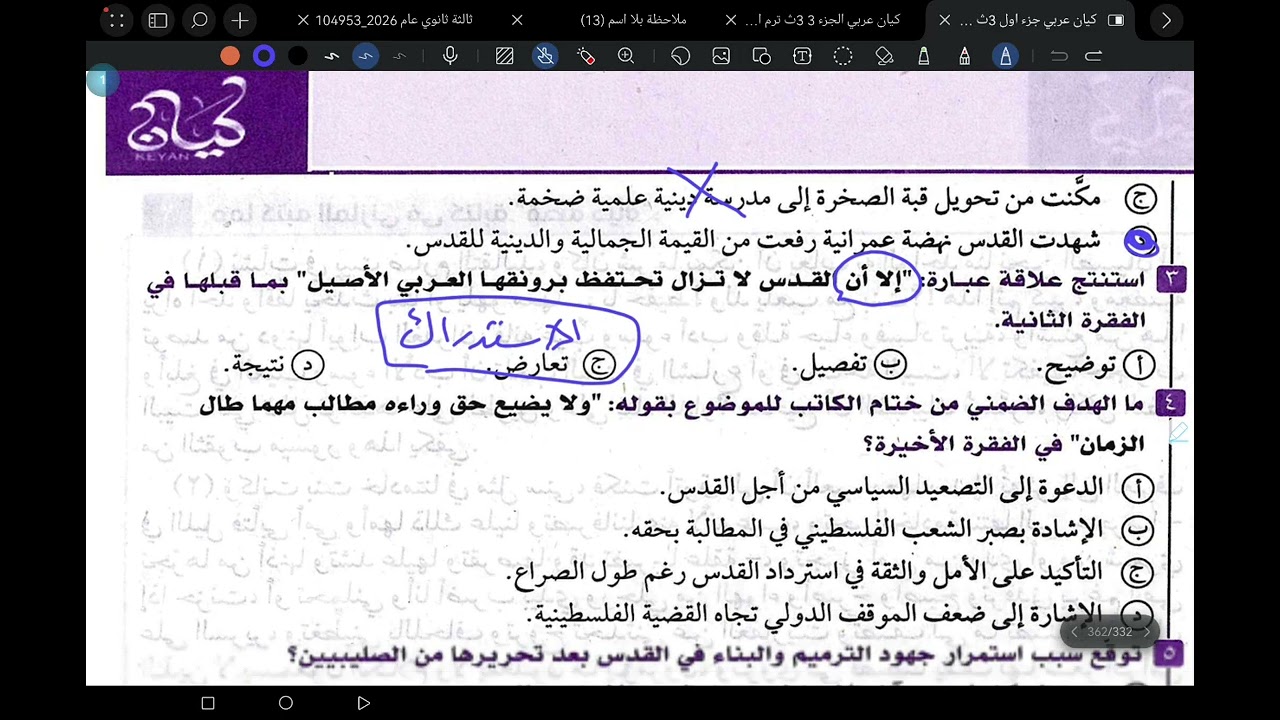1280x720 pixels.
Task: Go to previous page via left chevron
Action: click(x=1074, y=632)
